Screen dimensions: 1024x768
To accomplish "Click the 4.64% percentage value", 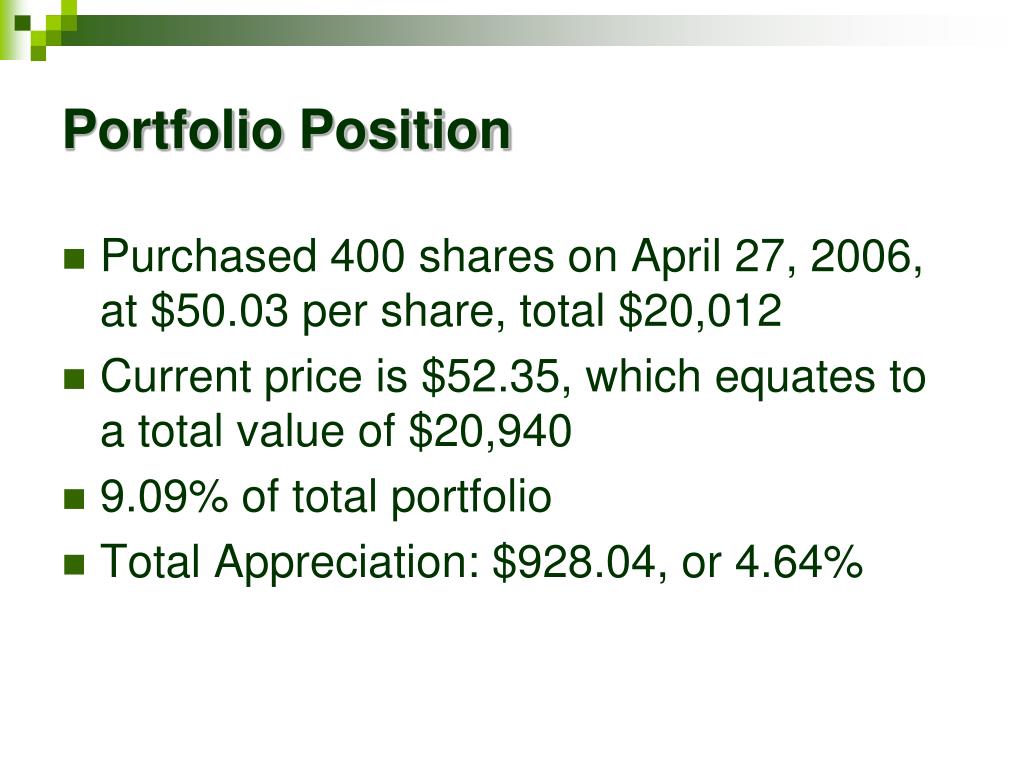I will coord(799,562).
